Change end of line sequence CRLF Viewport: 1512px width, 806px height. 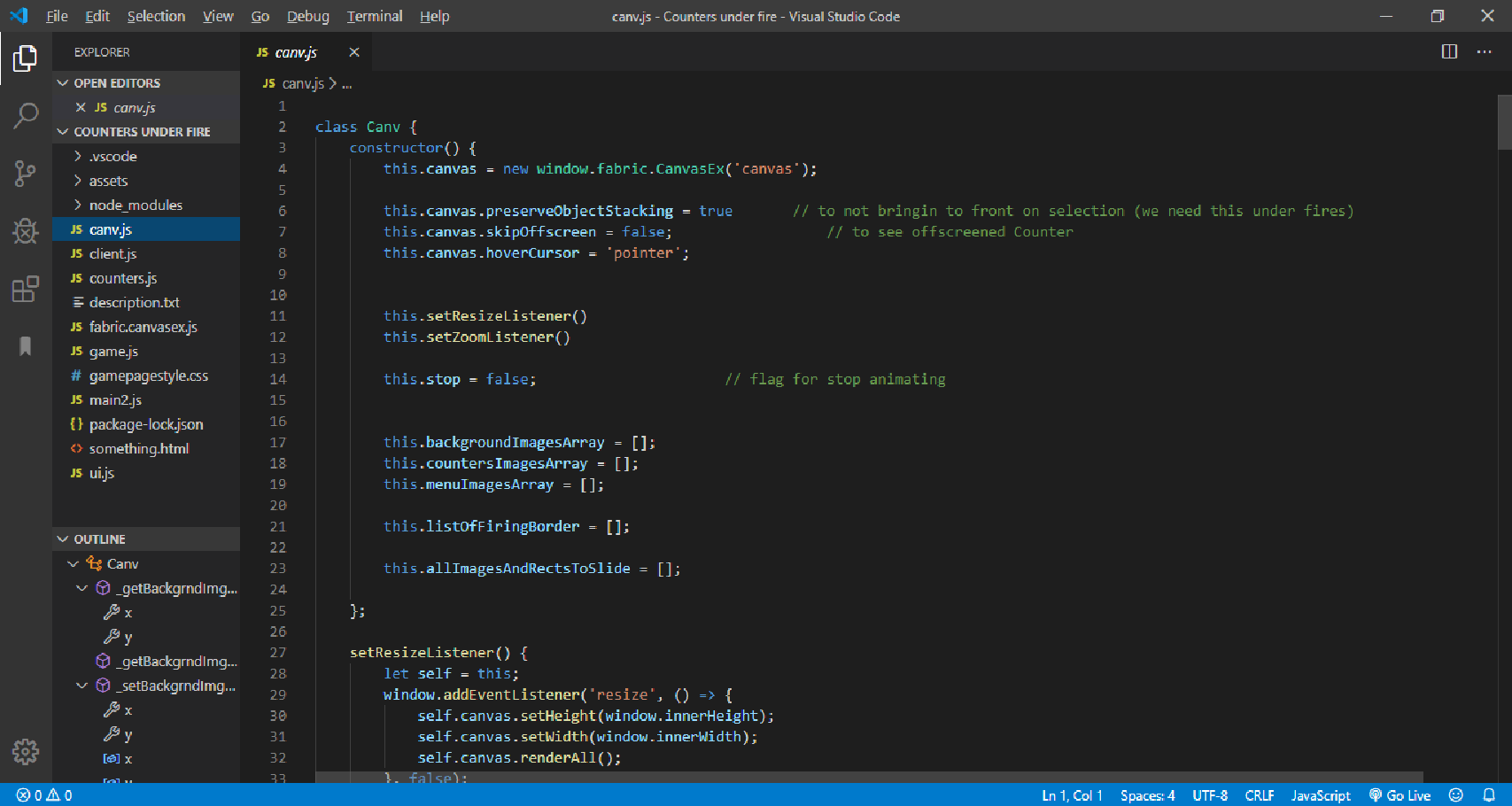tap(1259, 795)
